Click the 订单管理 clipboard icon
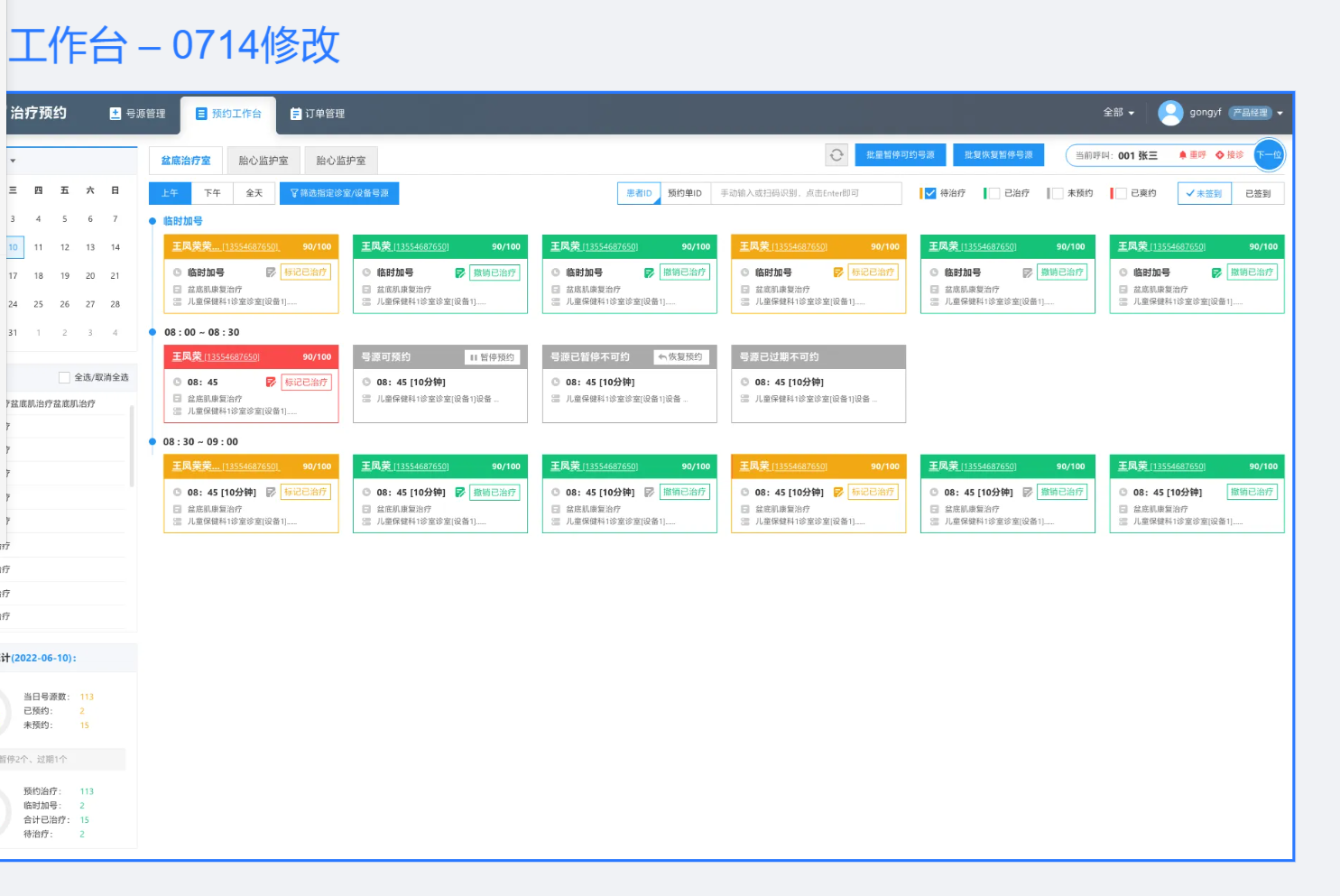1340x896 pixels. click(x=295, y=114)
